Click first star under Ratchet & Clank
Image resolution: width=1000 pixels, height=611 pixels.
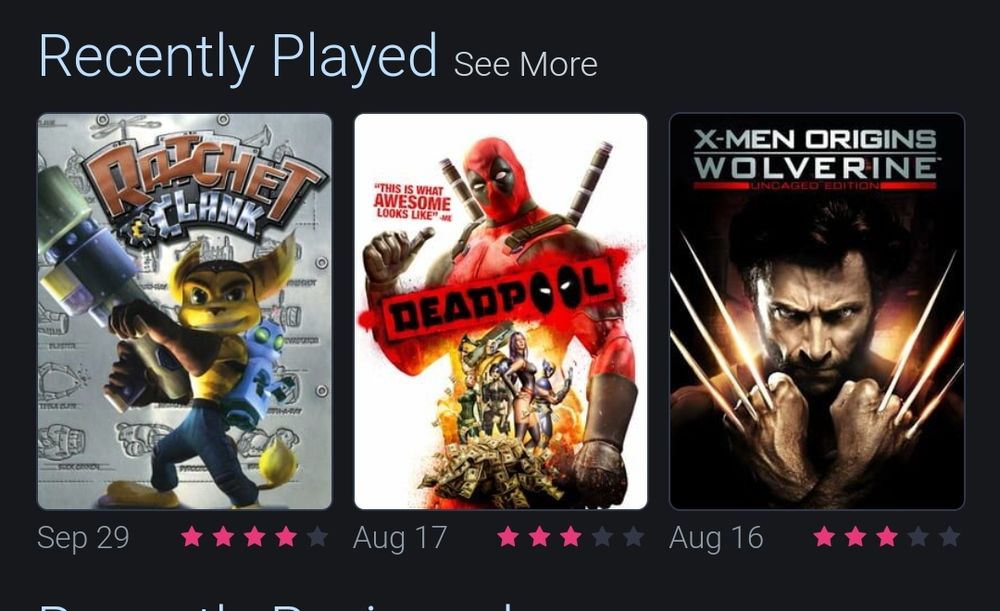click(192, 537)
